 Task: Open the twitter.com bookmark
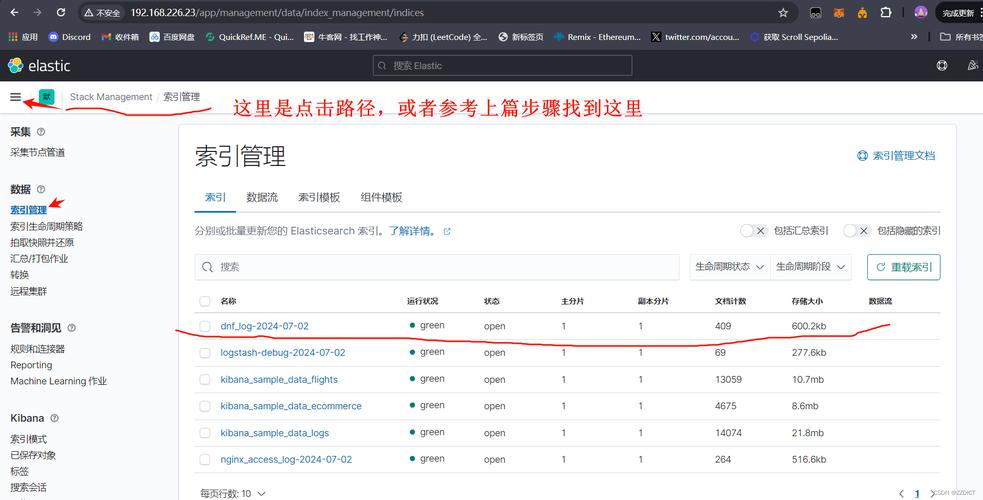click(x=695, y=37)
